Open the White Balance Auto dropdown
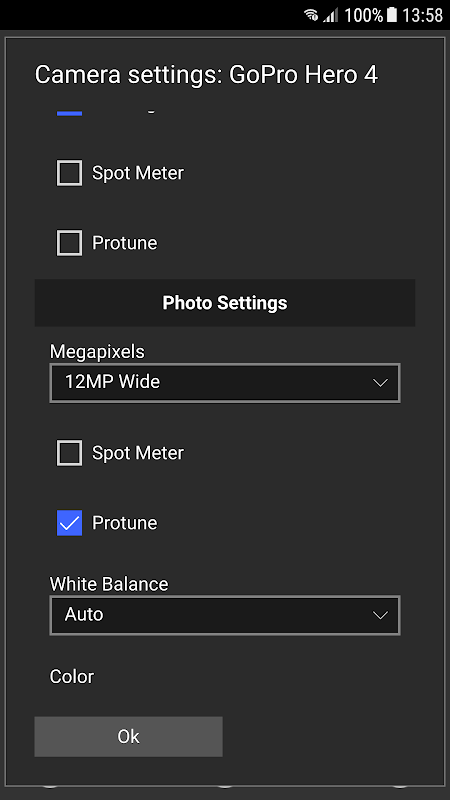 click(x=225, y=615)
